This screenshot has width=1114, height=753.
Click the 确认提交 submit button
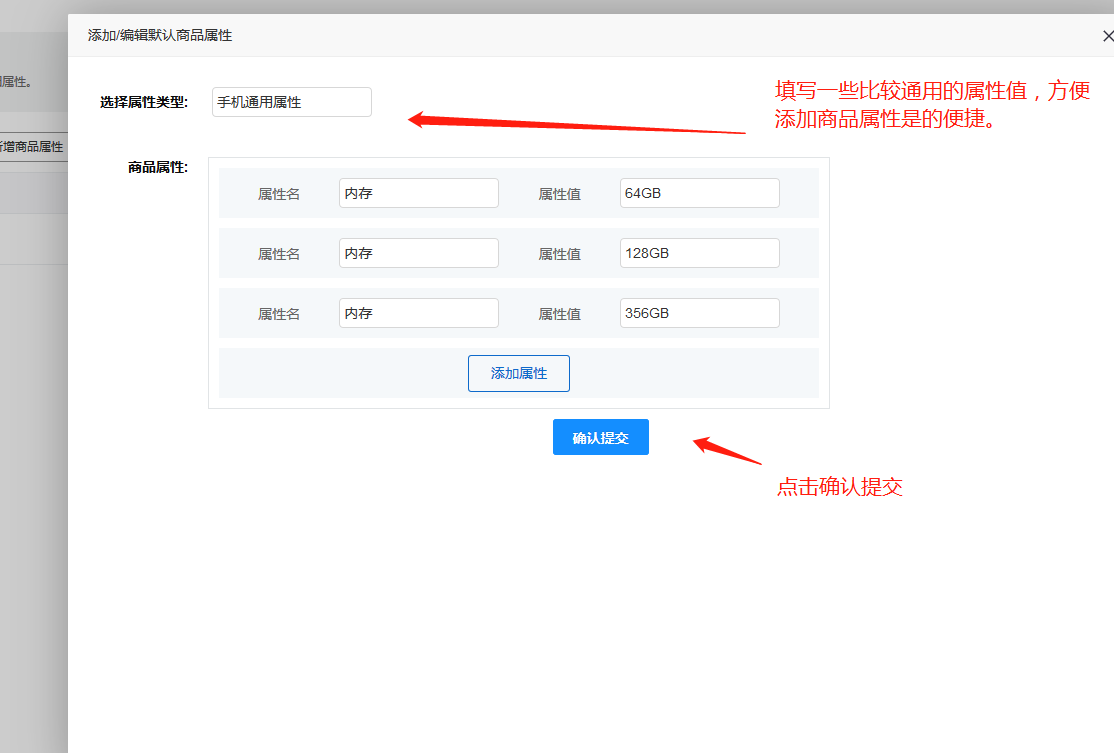[x=600, y=437]
